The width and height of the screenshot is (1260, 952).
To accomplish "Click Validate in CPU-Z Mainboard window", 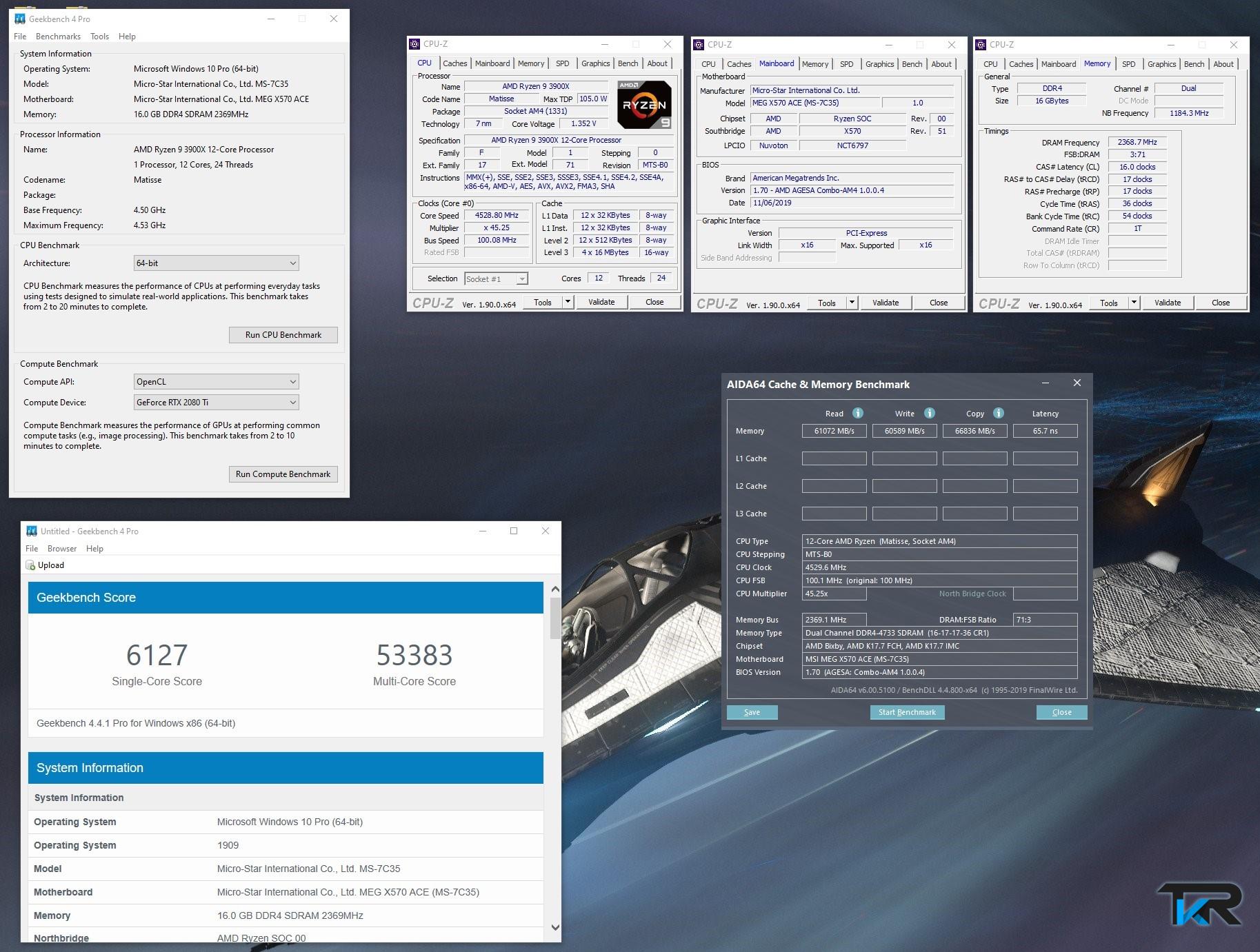I will tap(886, 303).
